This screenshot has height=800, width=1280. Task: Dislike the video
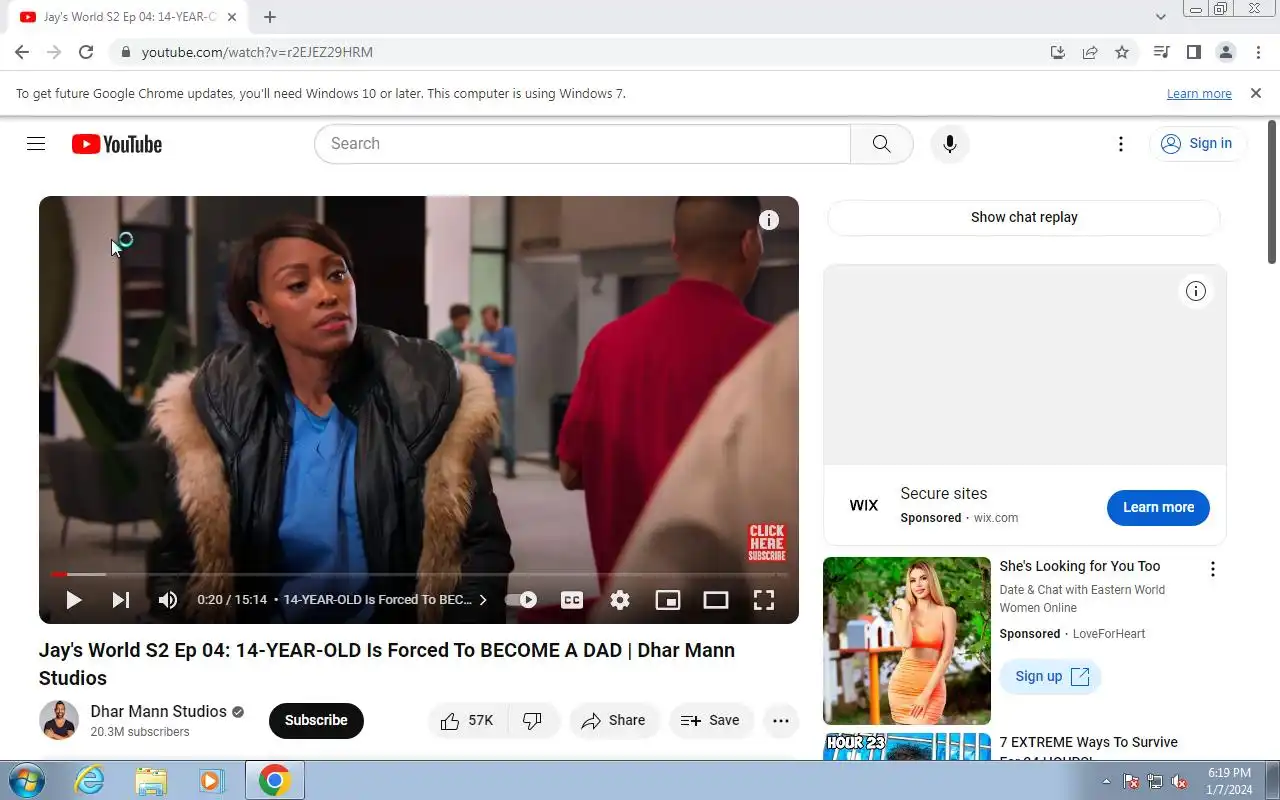tap(532, 720)
